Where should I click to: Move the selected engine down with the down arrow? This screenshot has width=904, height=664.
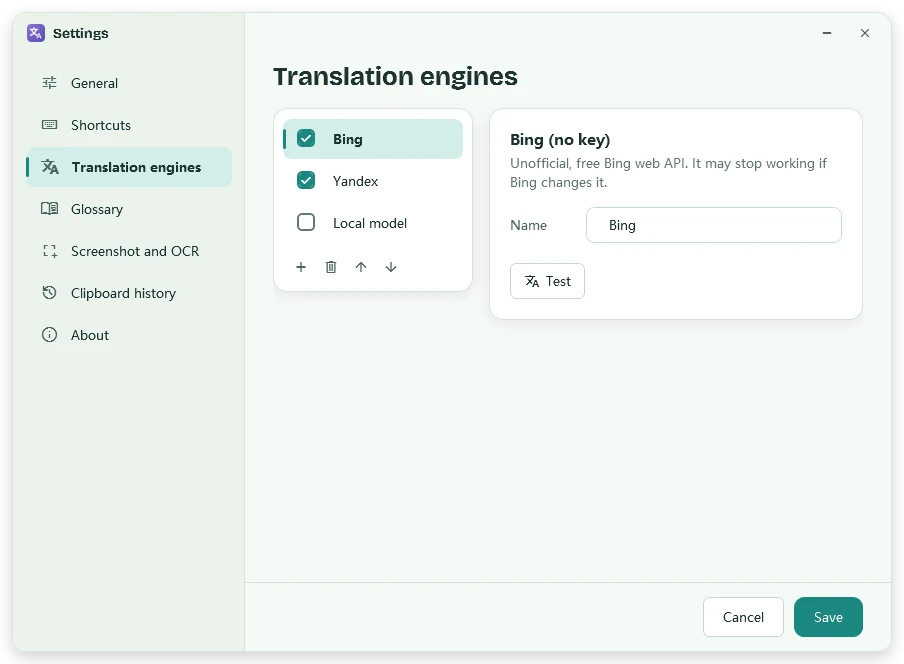391,267
